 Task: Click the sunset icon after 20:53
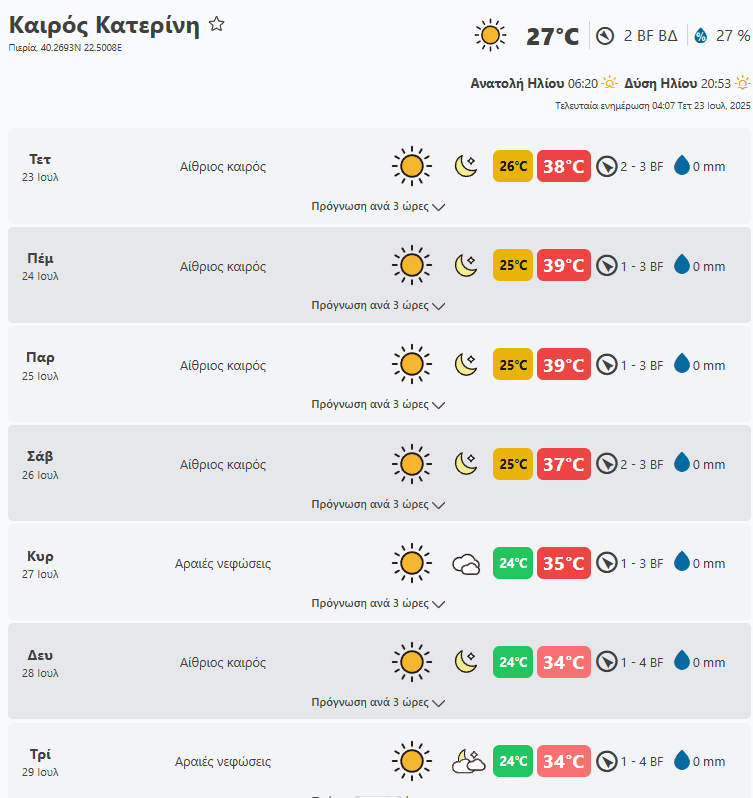coord(742,83)
